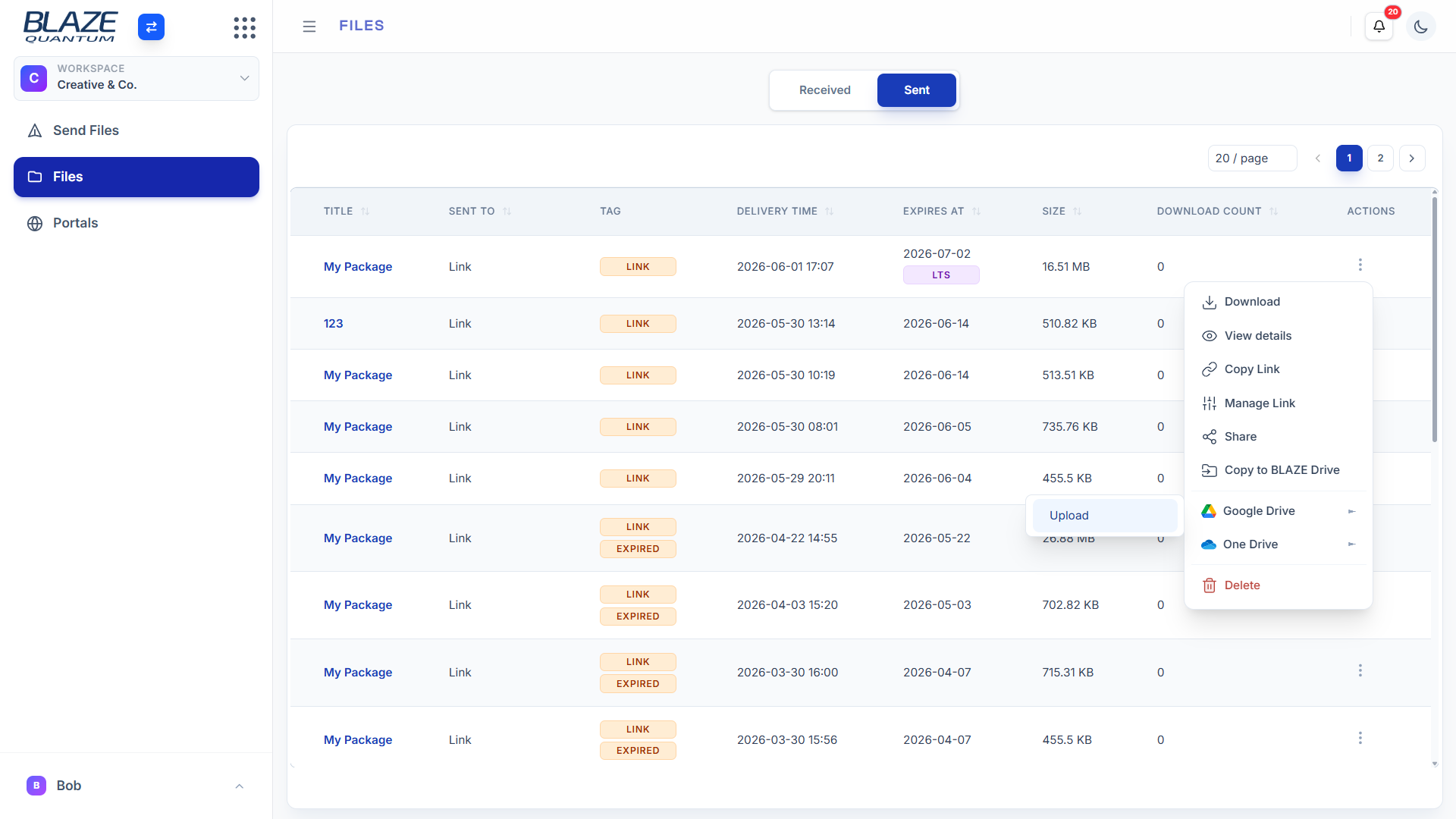Choose Manage Link from the actions menu
This screenshot has height=819, width=1456.
(1279, 403)
